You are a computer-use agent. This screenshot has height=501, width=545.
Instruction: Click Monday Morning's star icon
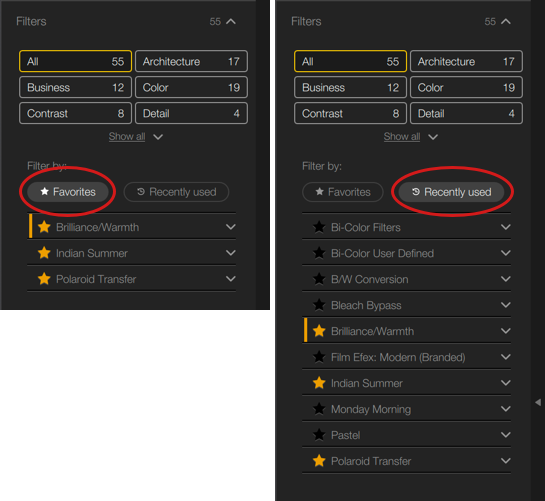tap(319, 409)
